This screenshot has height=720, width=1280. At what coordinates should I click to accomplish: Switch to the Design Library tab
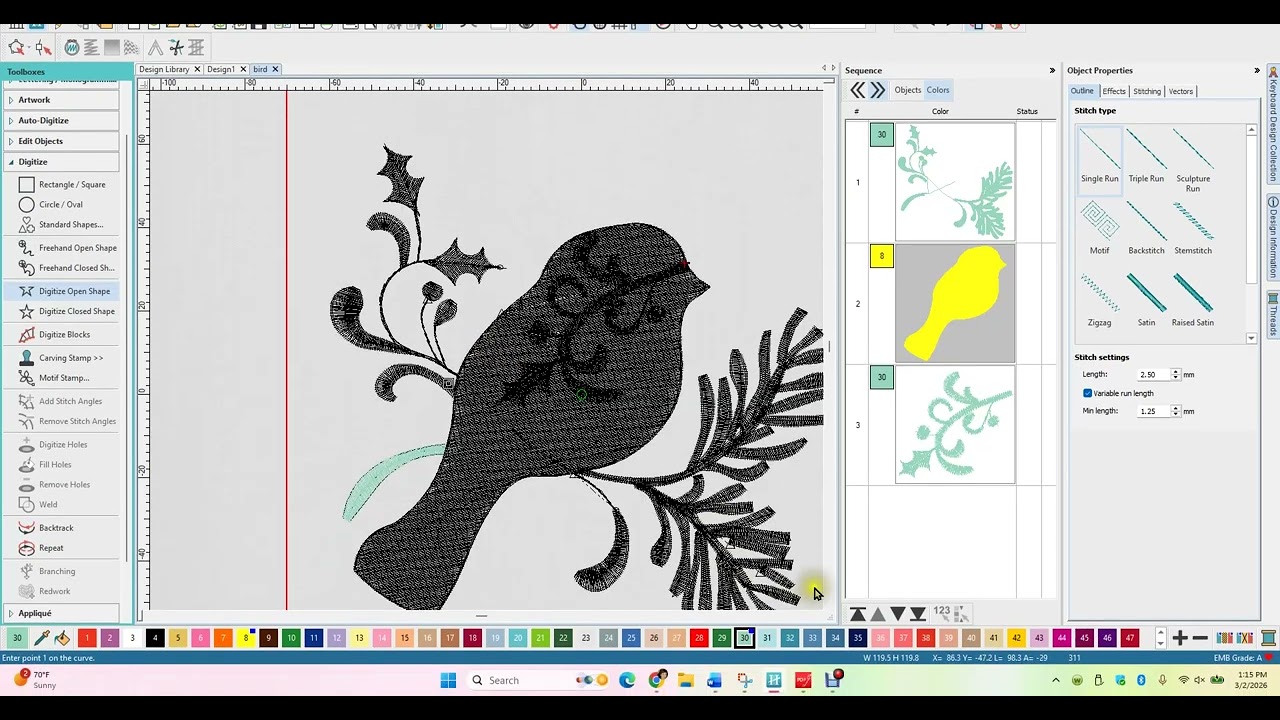pos(164,69)
